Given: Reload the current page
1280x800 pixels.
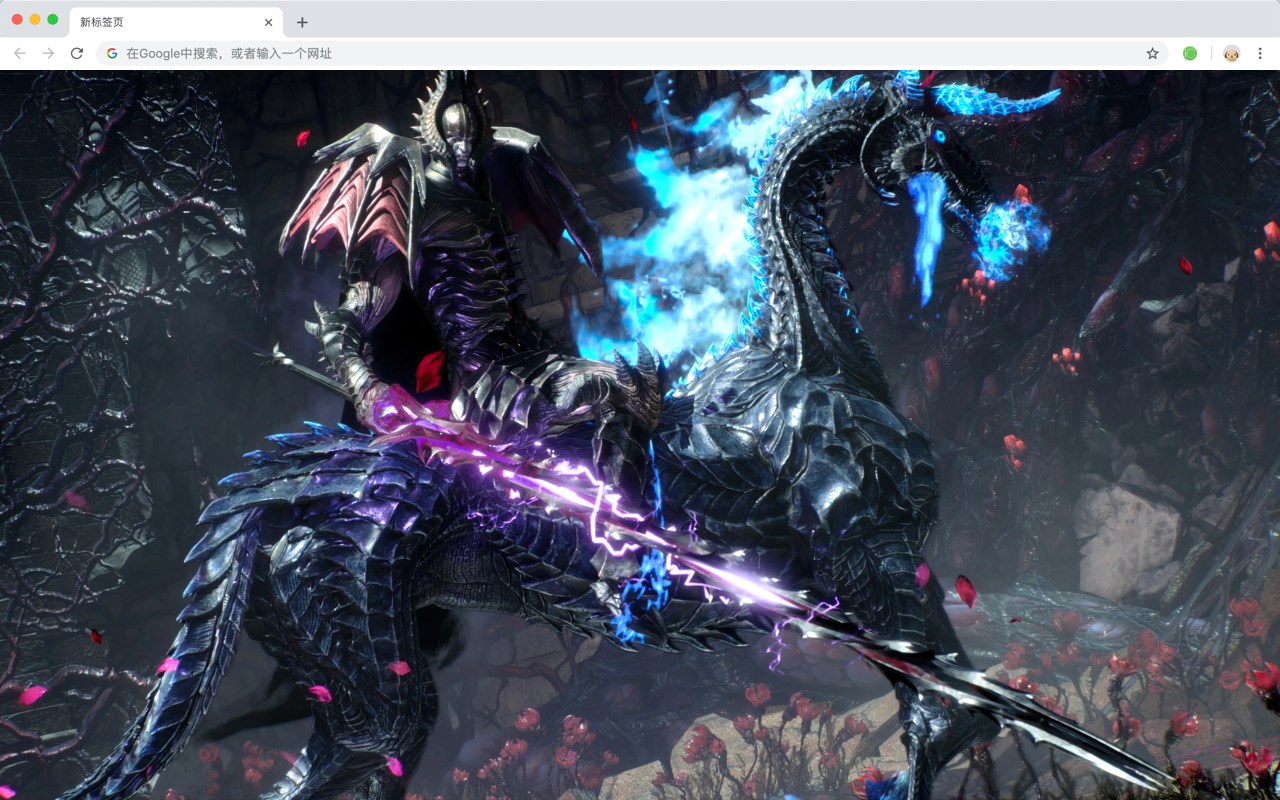Looking at the screenshot, I should [77, 53].
